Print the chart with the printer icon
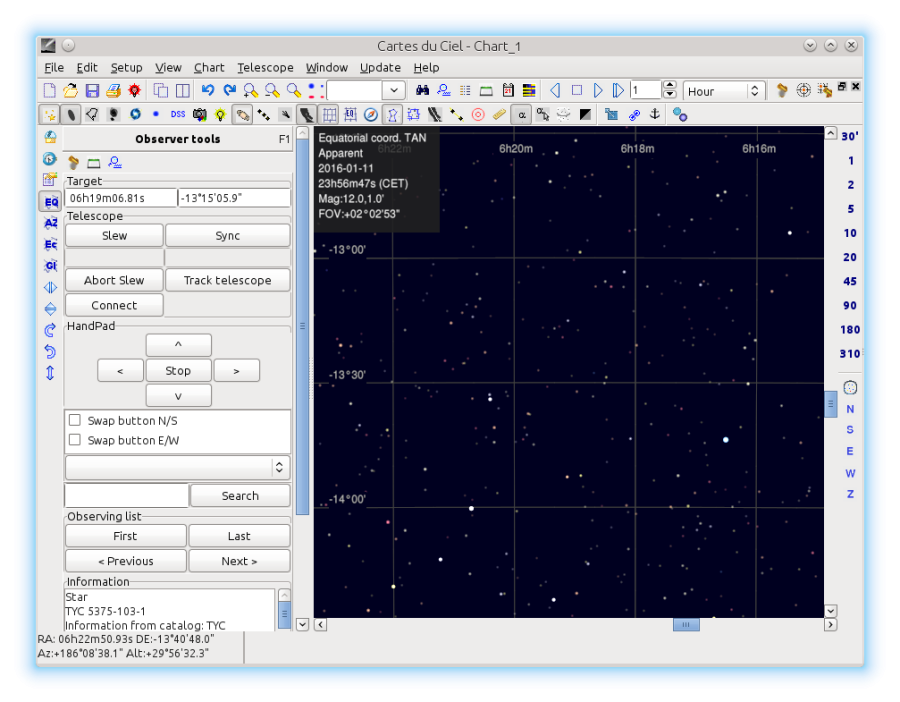 pyautogui.click(x=114, y=91)
